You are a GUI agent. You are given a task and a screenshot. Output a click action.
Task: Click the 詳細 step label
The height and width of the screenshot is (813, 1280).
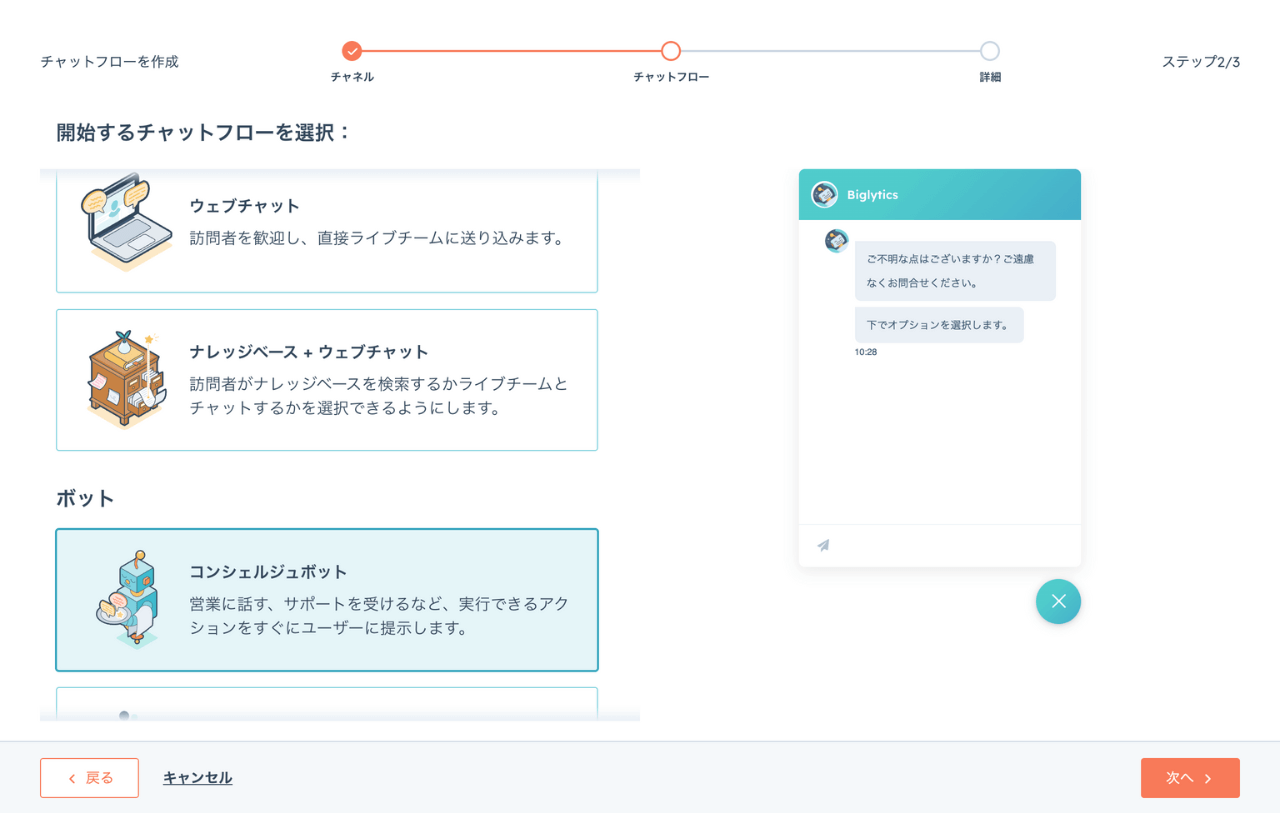click(x=990, y=77)
